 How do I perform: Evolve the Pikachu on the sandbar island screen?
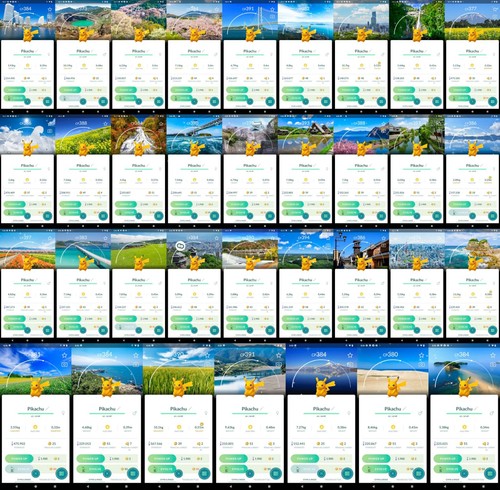(x=448, y=469)
